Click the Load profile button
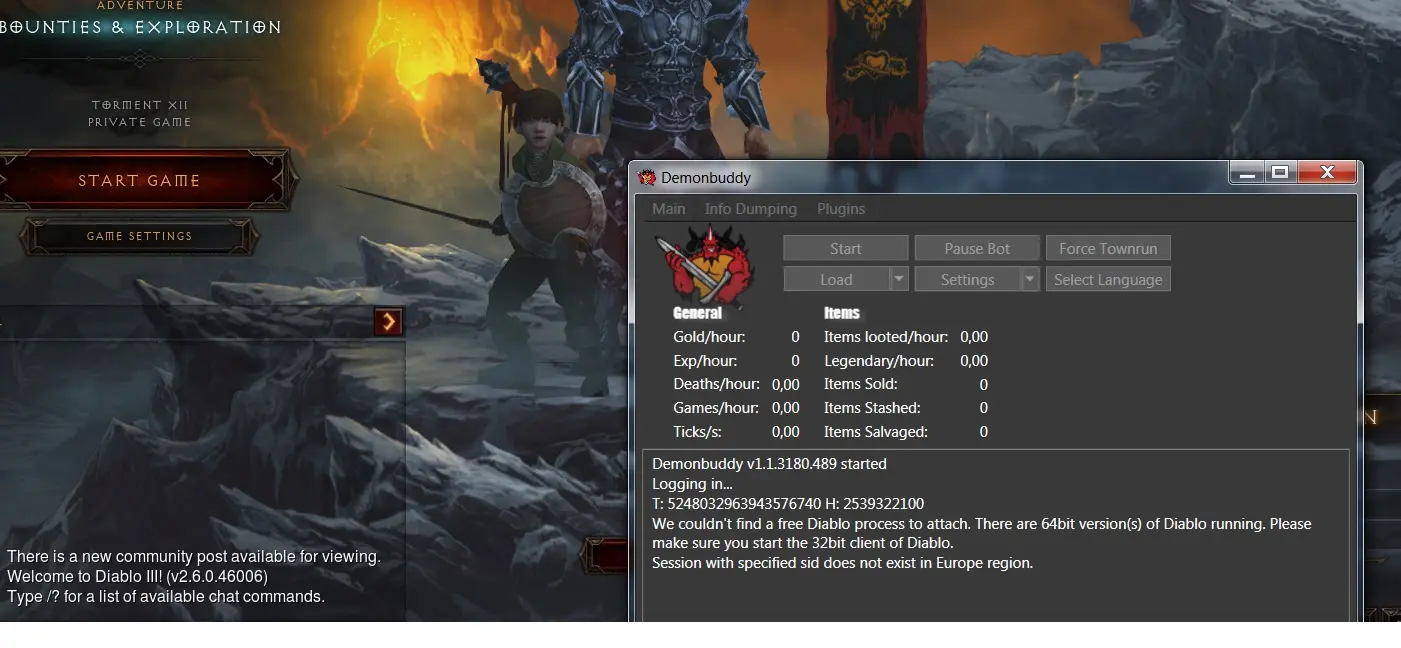 pyautogui.click(x=836, y=280)
